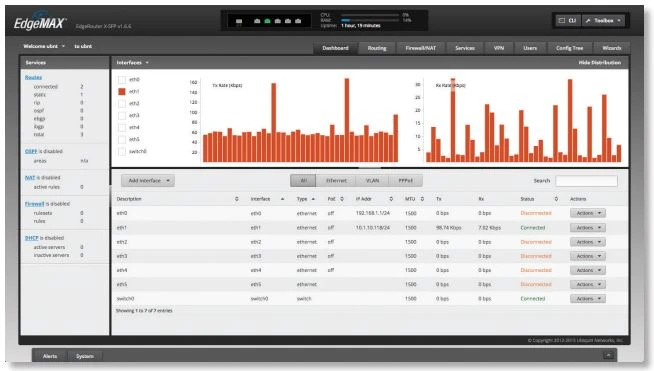Image resolution: width=654 pixels, height=371 pixels.
Task: Expand the Interfaces panel dropdown
Action: pyautogui.click(x=132, y=63)
